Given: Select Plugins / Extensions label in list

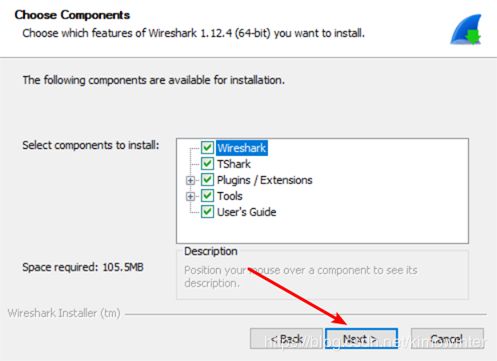Looking at the screenshot, I should pyautogui.click(x=265, y=180).
